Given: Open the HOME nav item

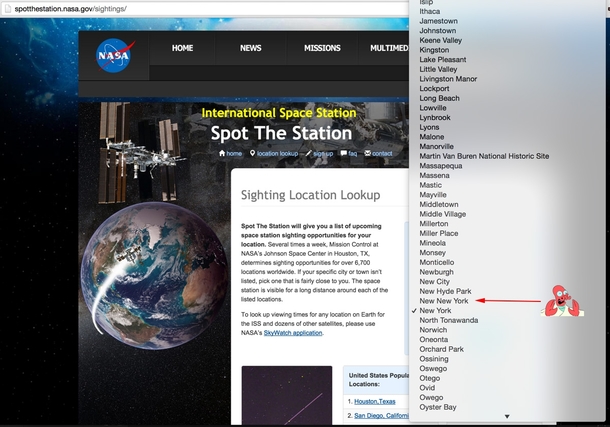Looking at the screenshot, I should click(182, 48).
